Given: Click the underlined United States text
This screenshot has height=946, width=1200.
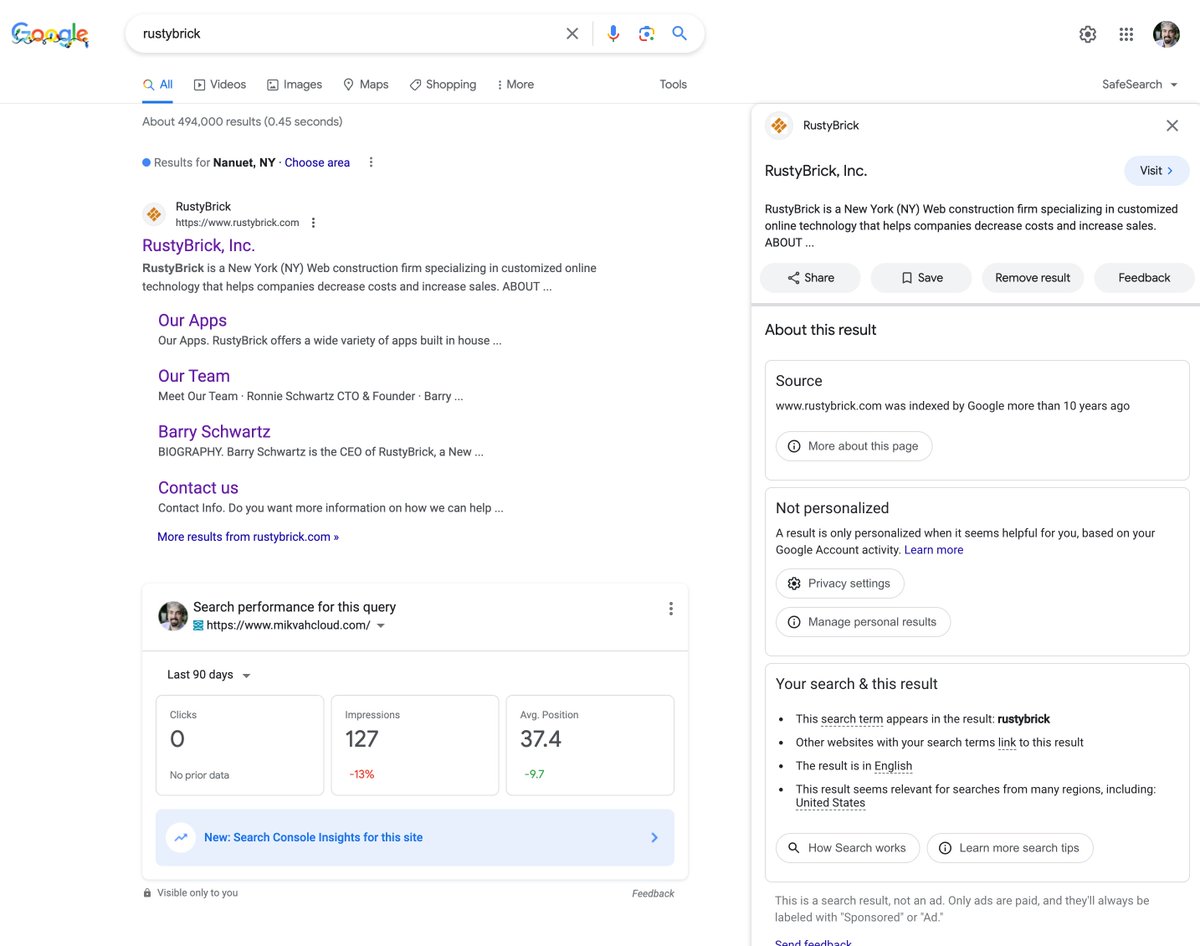Looking at the screenshot, I should tap(830, 803).
